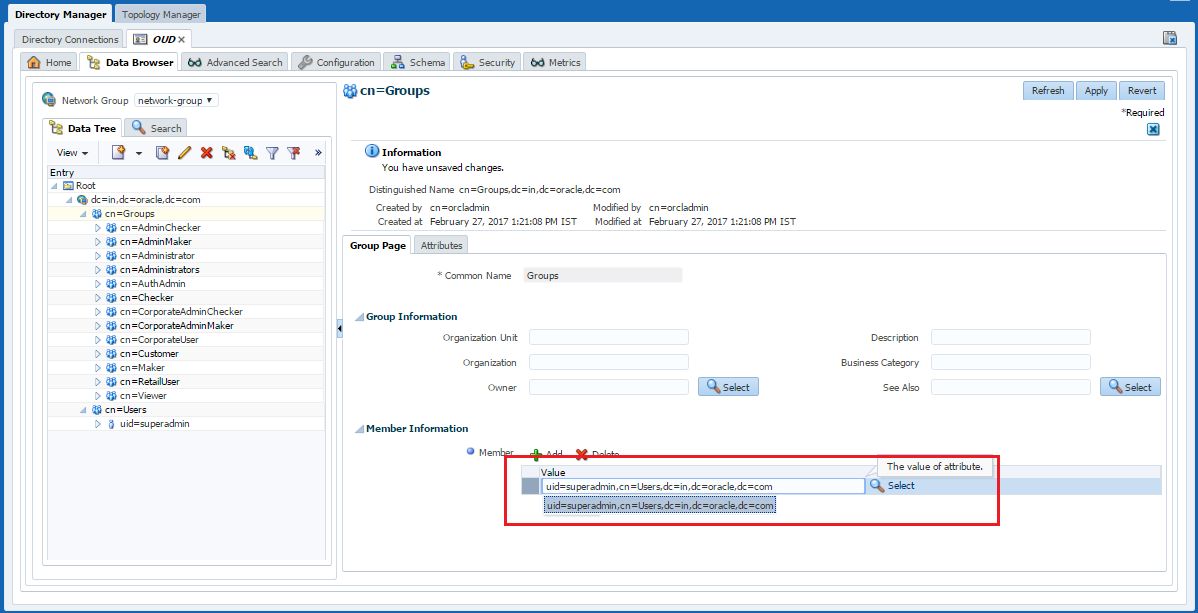1198x613 pixels.
Task: Open the Security tab
Action: click(x=487, y=63)
